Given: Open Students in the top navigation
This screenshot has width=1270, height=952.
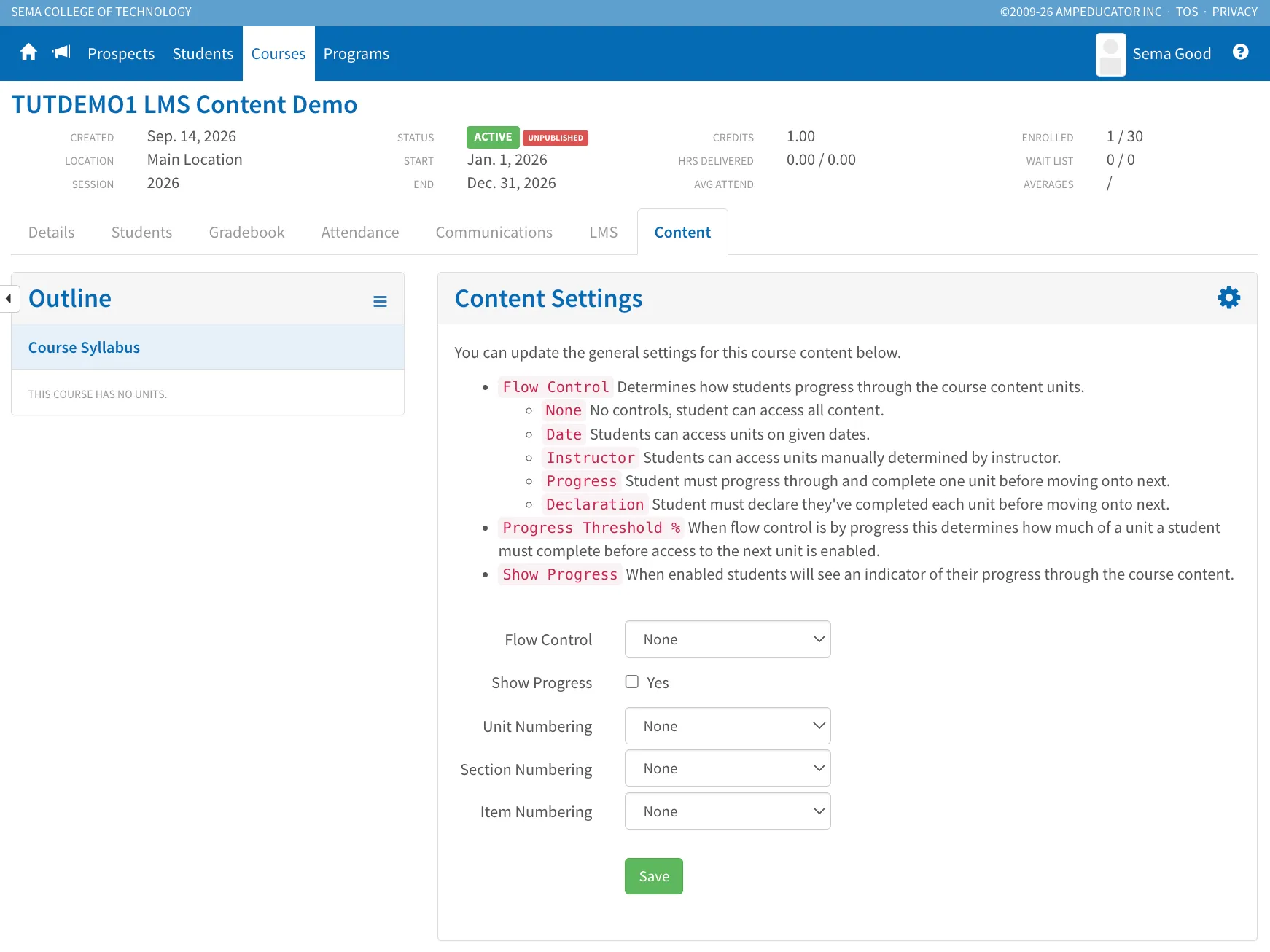Looking at the screenshot, I should click(203, 54).
